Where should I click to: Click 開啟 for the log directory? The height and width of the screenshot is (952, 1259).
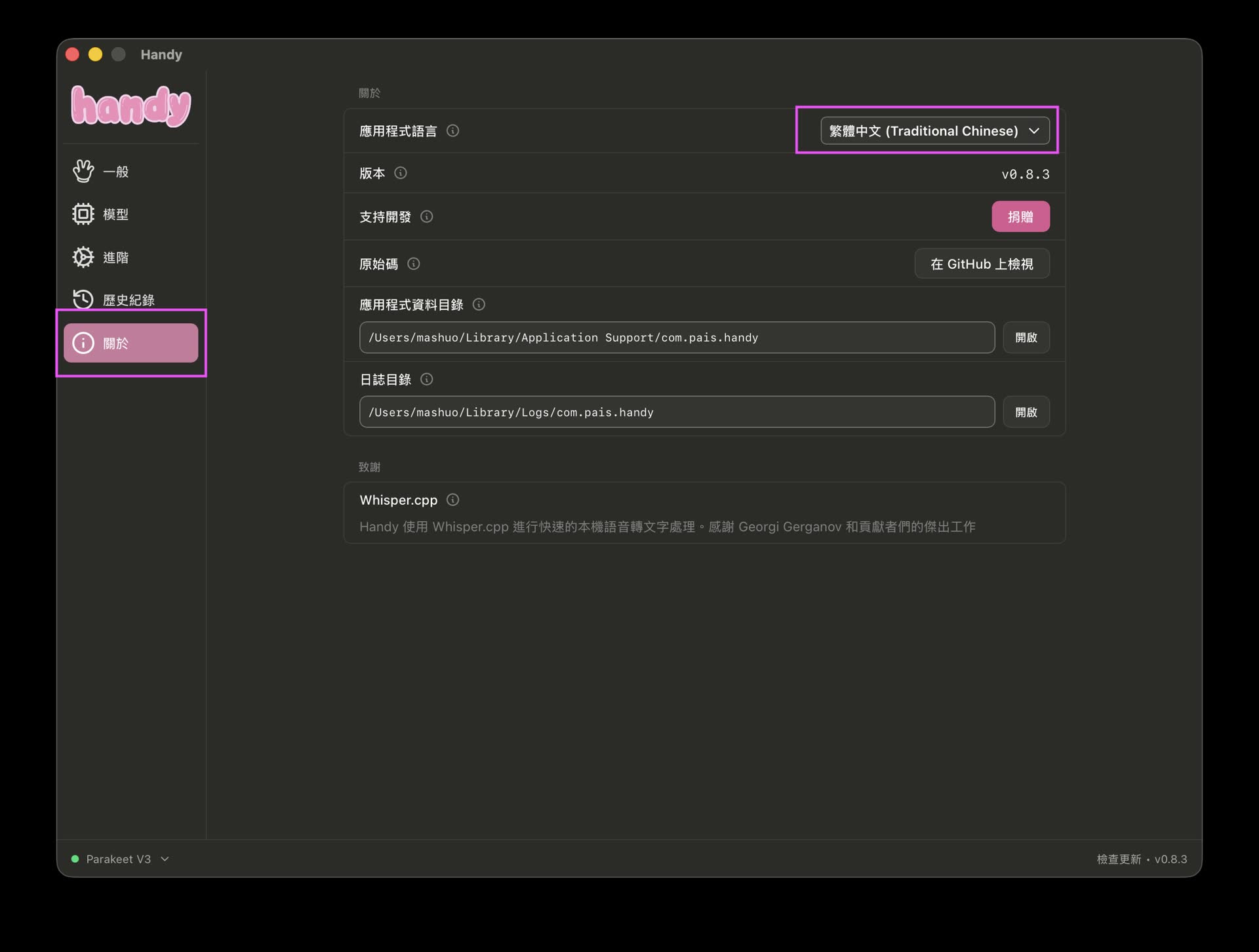click(x=1026, y=412)
